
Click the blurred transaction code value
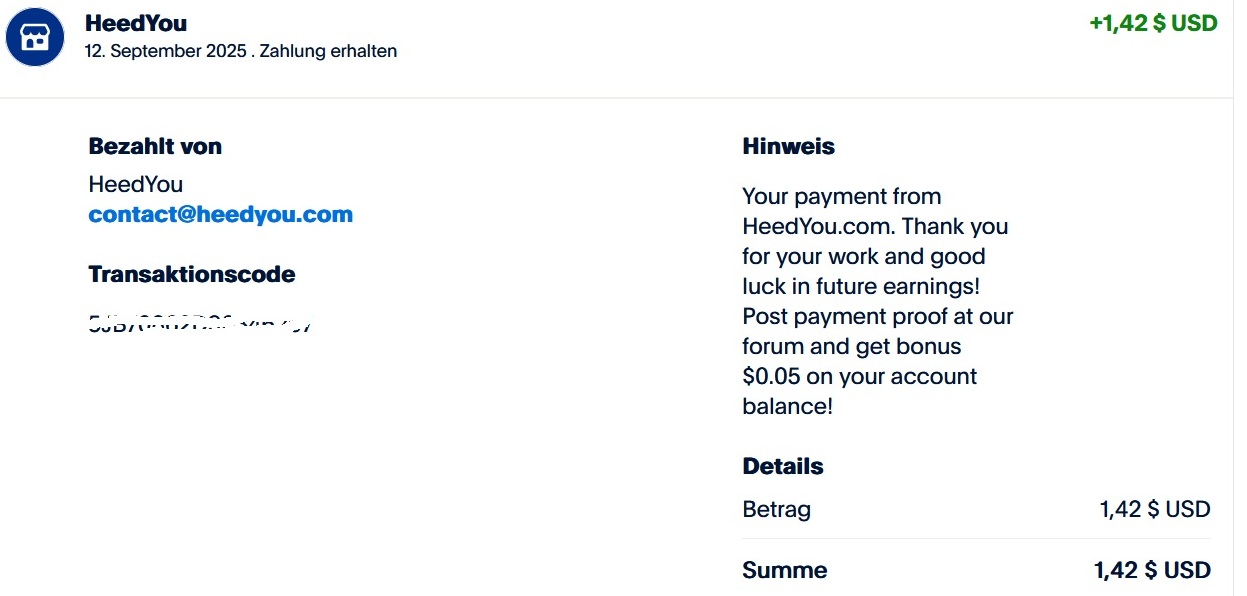200,323
